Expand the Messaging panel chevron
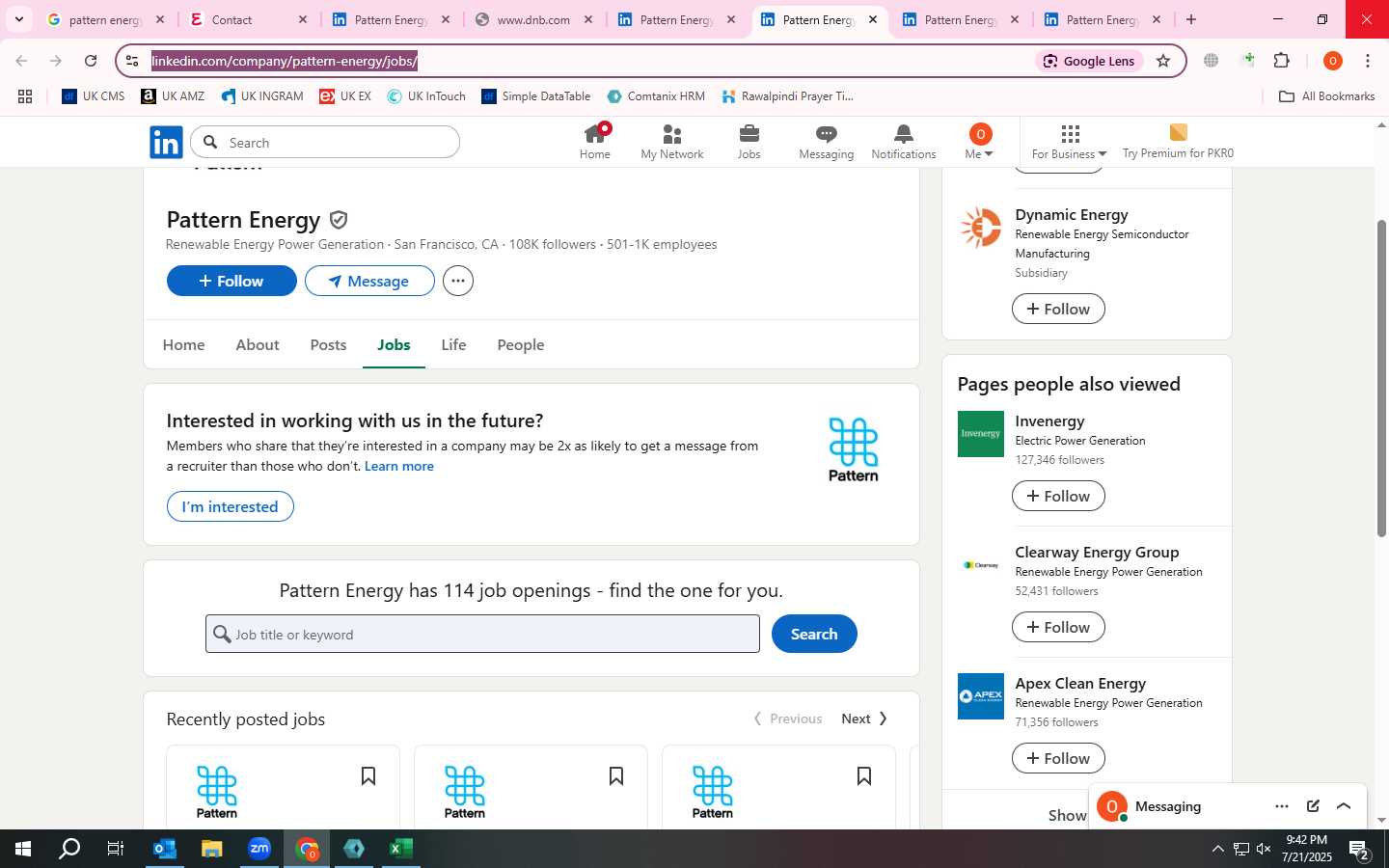Screen dimensions: 1389x868 [x=1344, y=806]
